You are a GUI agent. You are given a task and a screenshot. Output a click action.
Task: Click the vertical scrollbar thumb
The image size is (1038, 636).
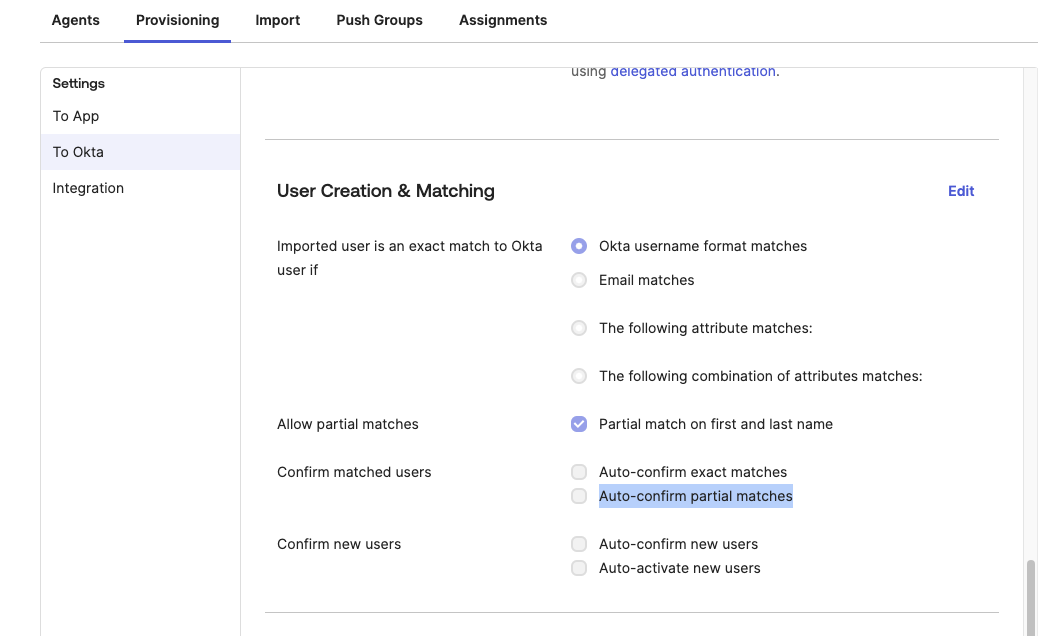click(1031, 598)
